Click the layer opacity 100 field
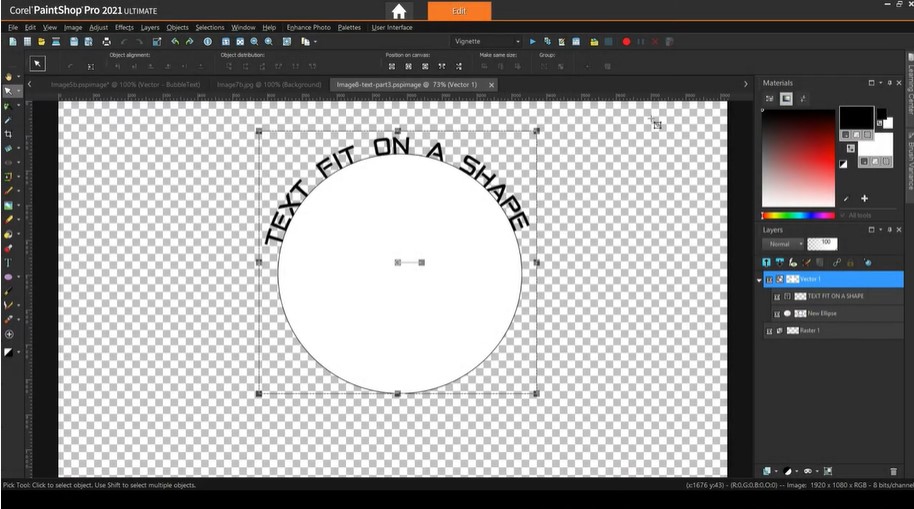Viewport: 914px width, 509px height. point(822,244)
